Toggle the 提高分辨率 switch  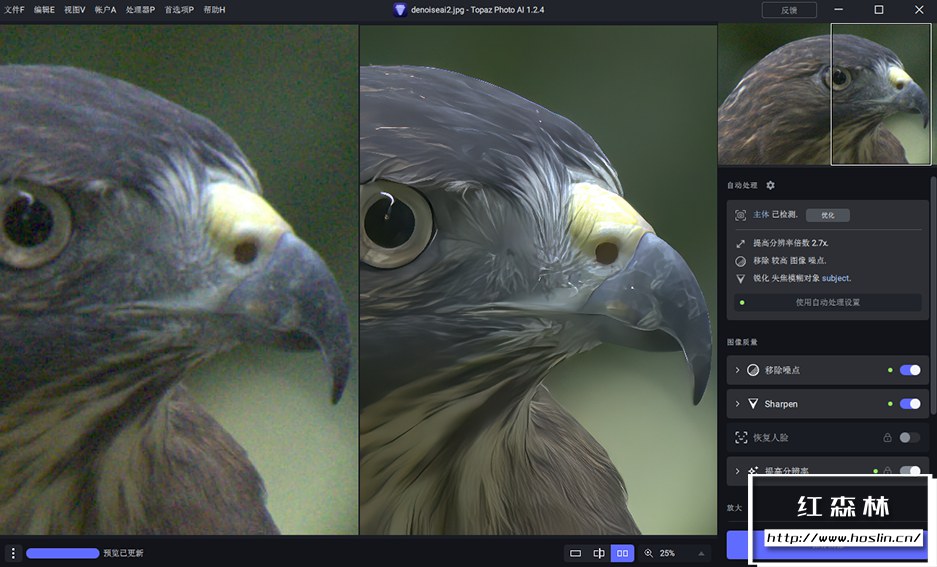910,471
